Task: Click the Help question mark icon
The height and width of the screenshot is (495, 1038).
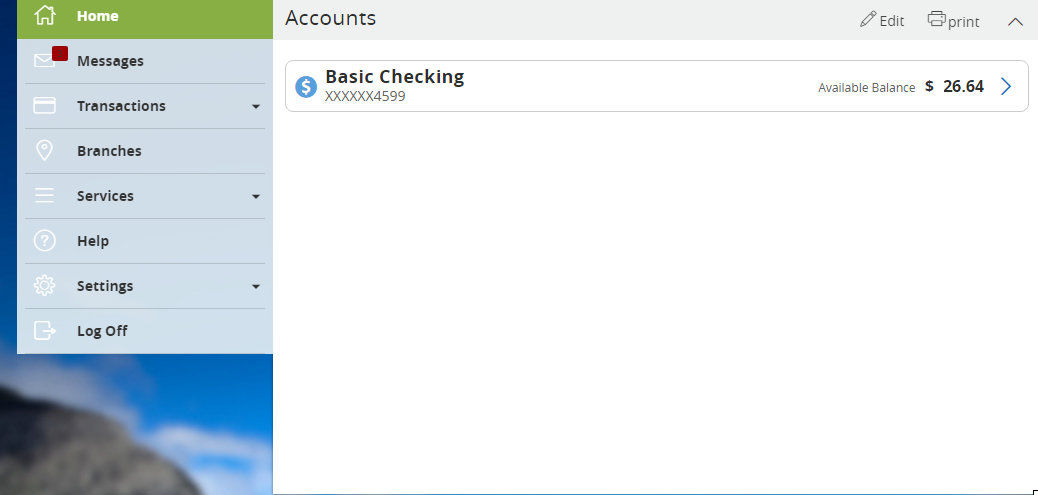Action: (x=44, y=241)
